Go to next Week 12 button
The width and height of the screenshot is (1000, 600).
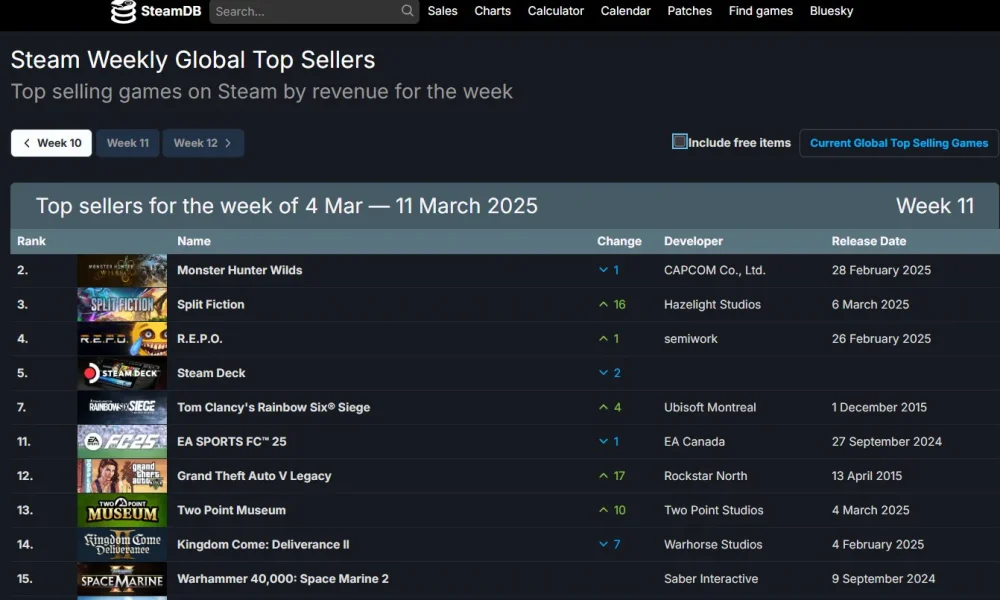click(203, 143)
